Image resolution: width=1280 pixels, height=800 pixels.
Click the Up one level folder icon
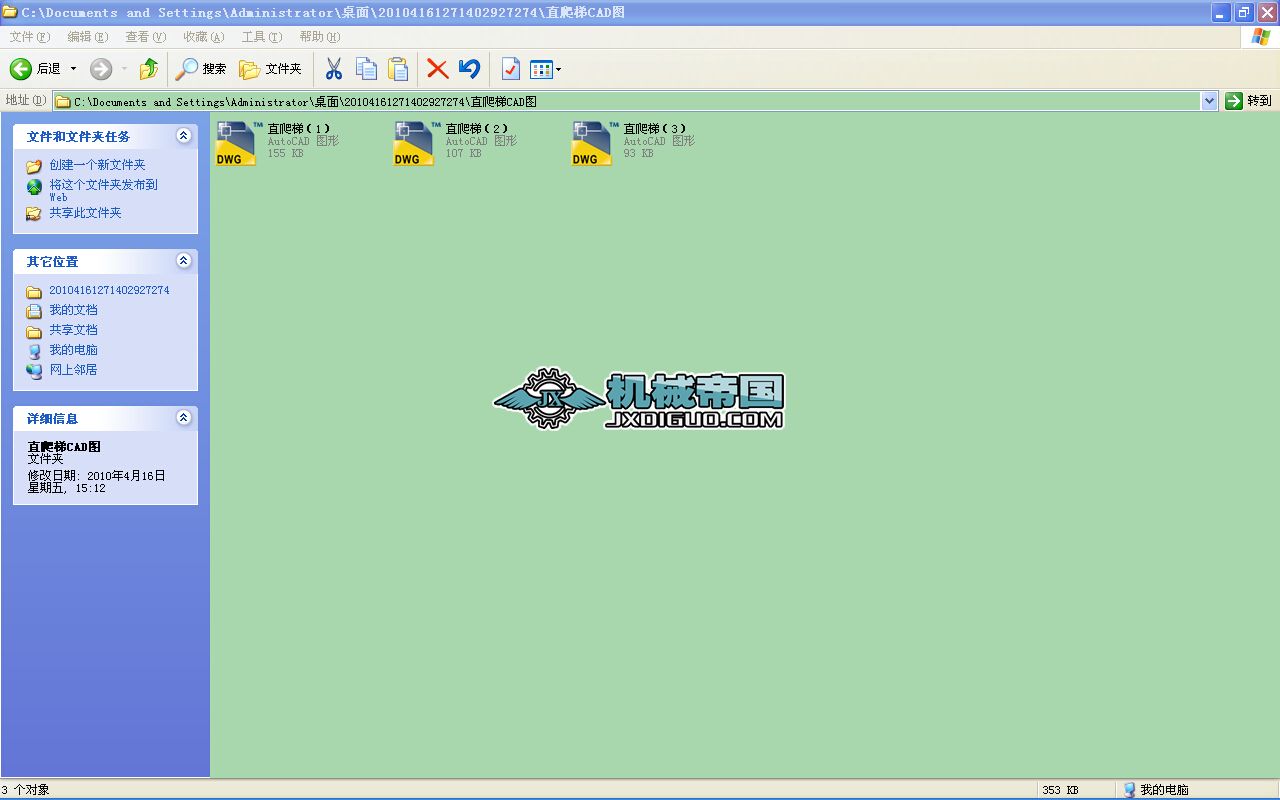(148, 68)
